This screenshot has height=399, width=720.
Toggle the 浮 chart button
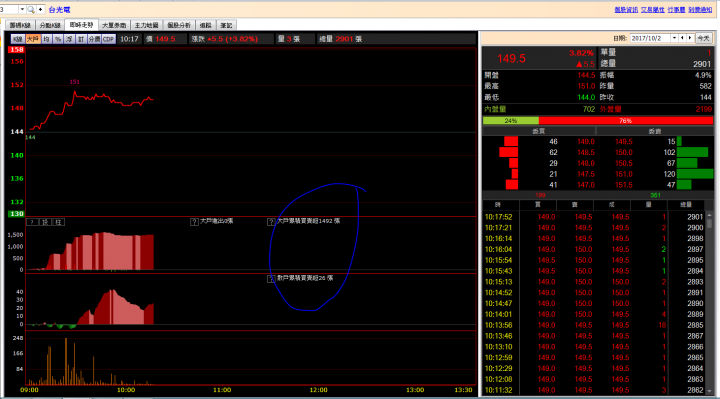(x=69, y=39)
